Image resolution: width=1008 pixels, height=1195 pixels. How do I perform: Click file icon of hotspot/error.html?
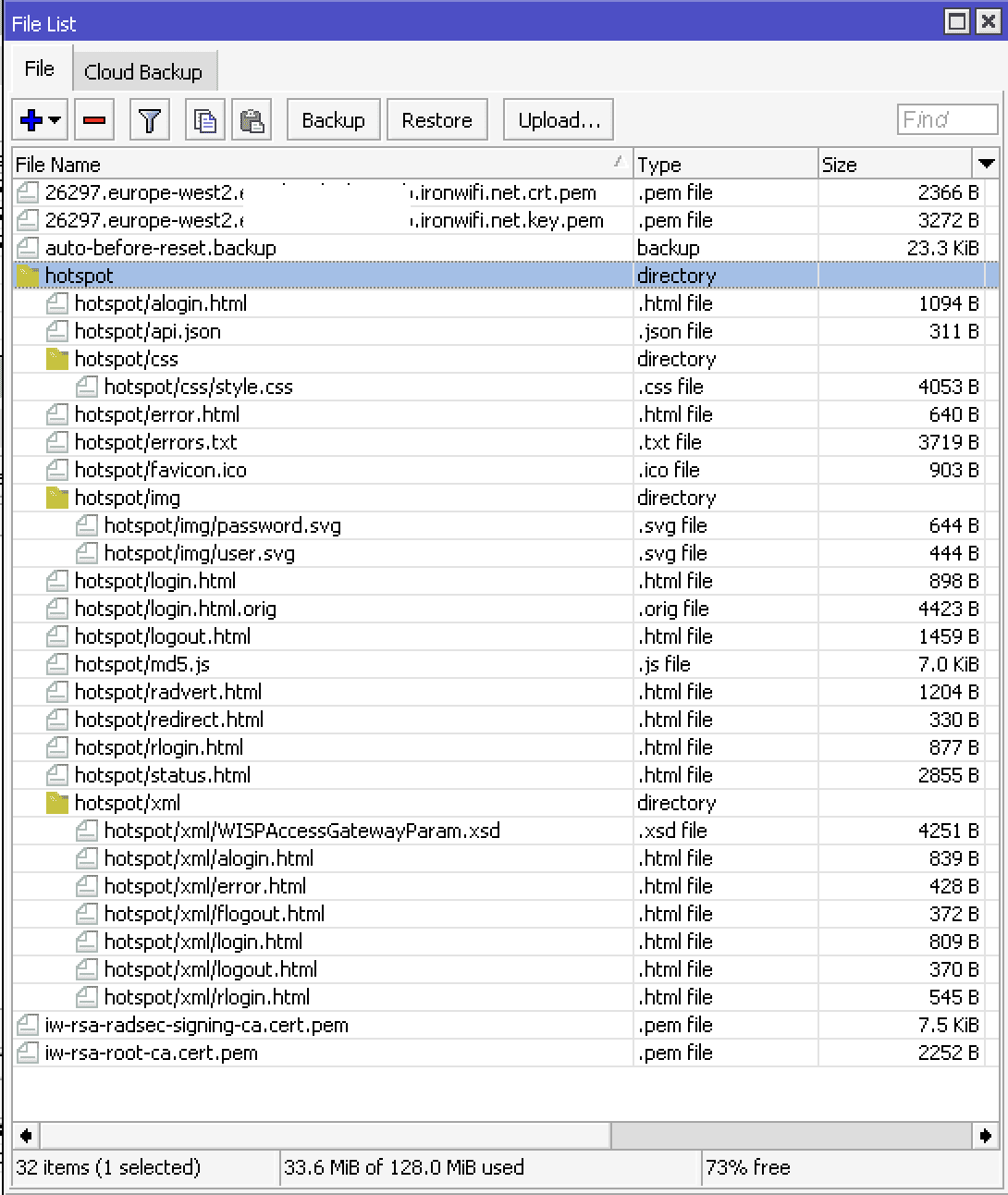pos(57,414)
